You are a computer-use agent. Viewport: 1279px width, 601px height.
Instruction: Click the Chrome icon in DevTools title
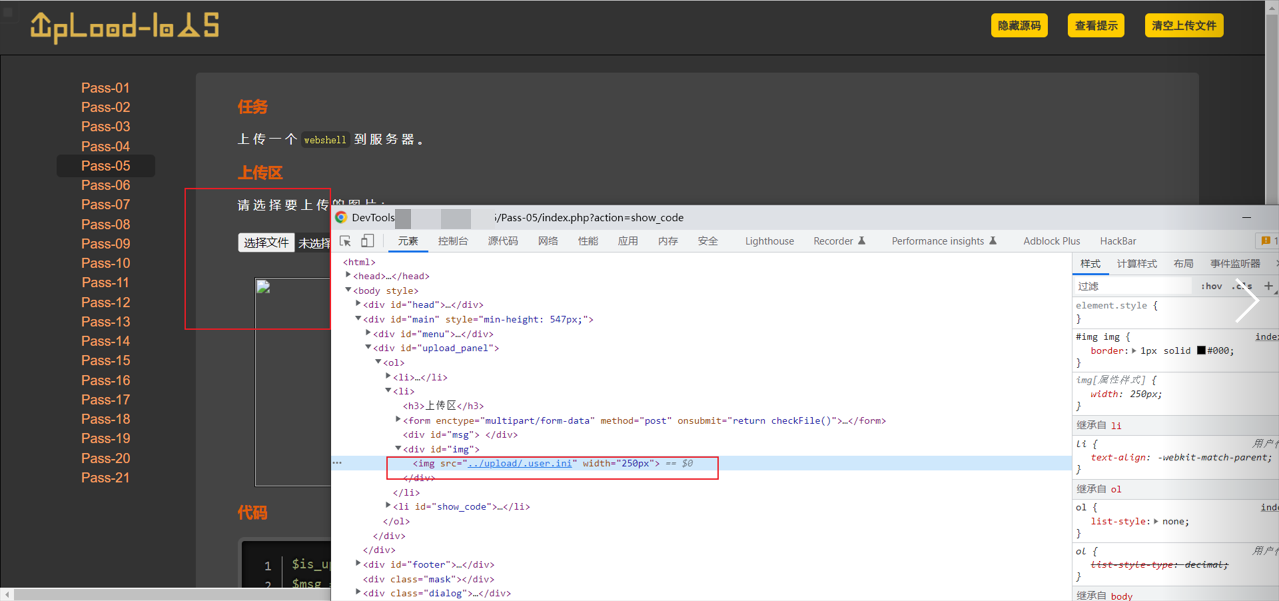click(341, 217)
